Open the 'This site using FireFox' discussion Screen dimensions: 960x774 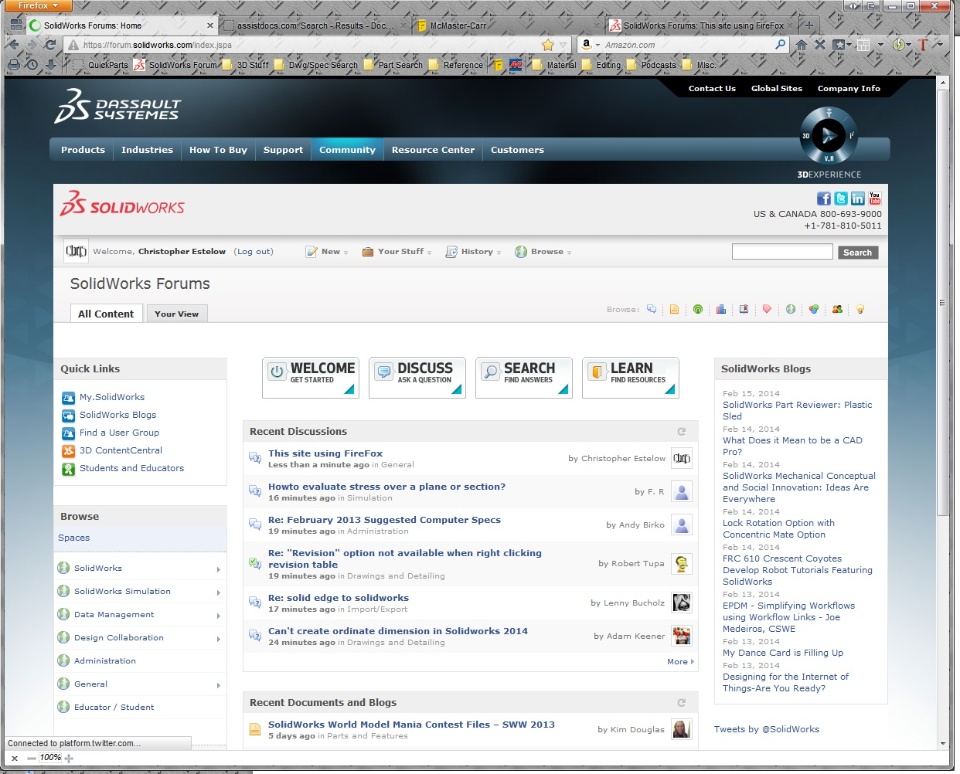coord(325,453)
